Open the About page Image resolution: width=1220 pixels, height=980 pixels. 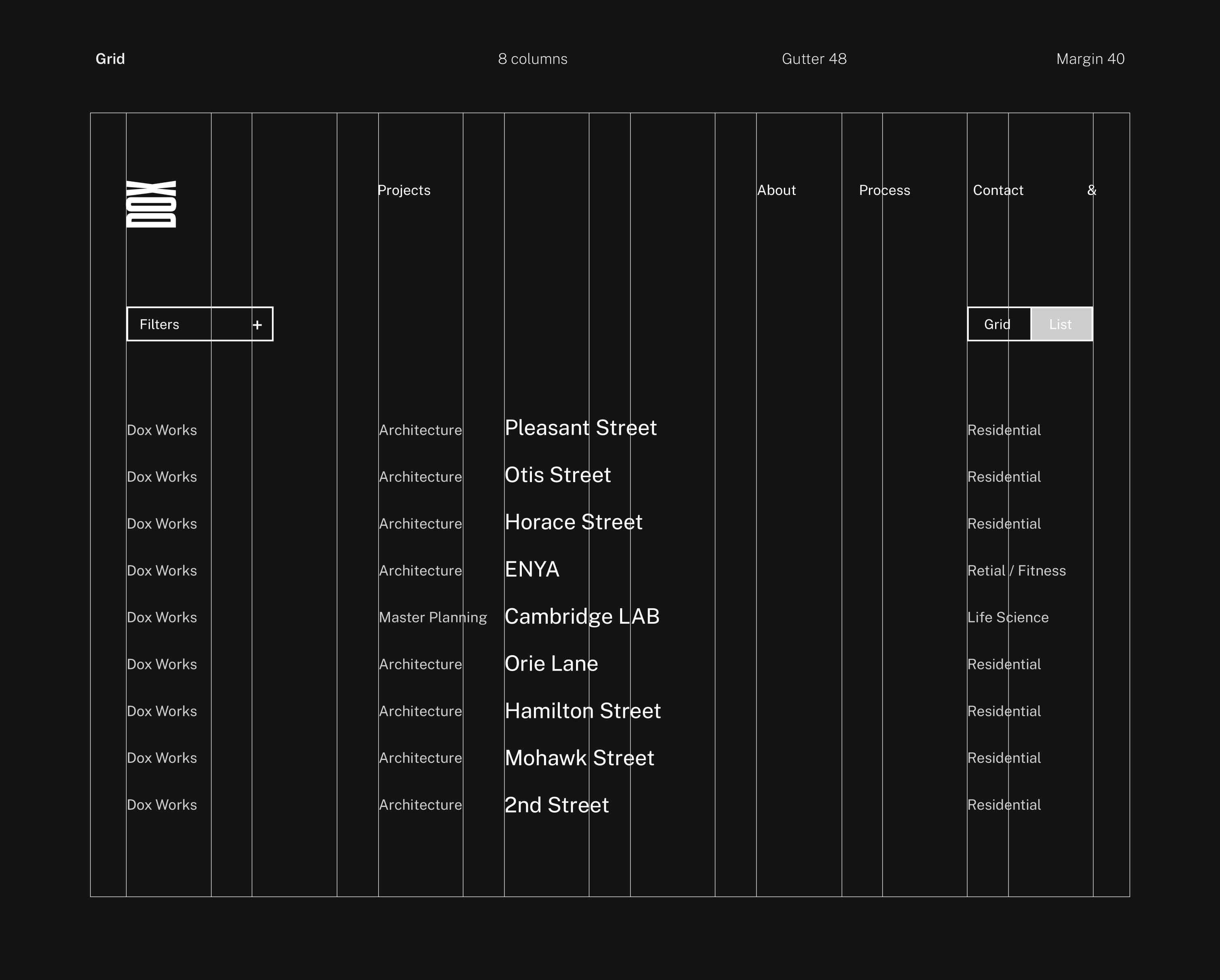click(x=776, y=190)
